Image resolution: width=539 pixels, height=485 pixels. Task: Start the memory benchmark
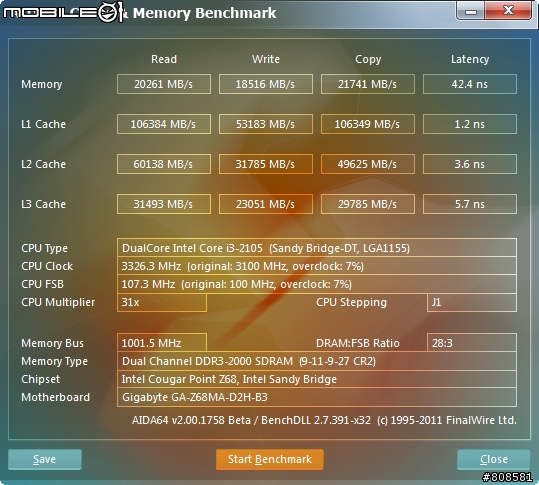[x=270, y=459]
